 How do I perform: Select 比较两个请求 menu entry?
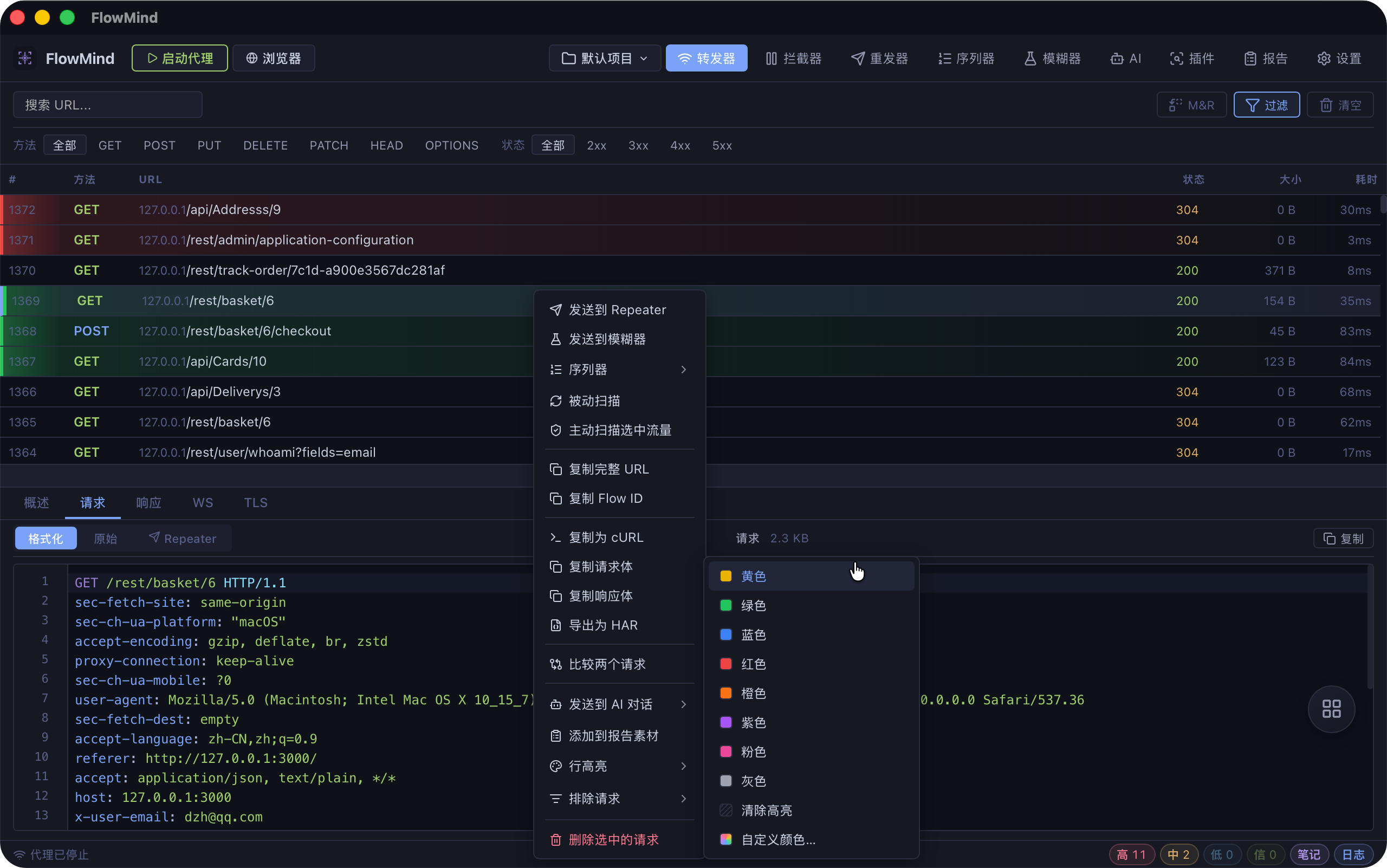619,664
